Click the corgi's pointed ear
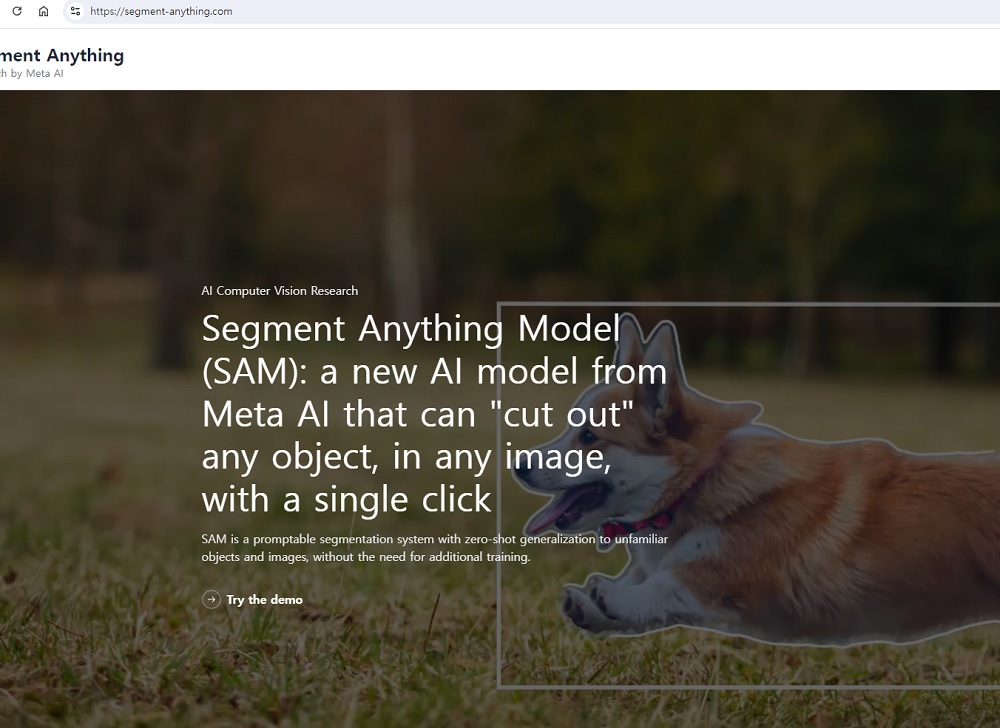1000x728 pixels. 660,350
